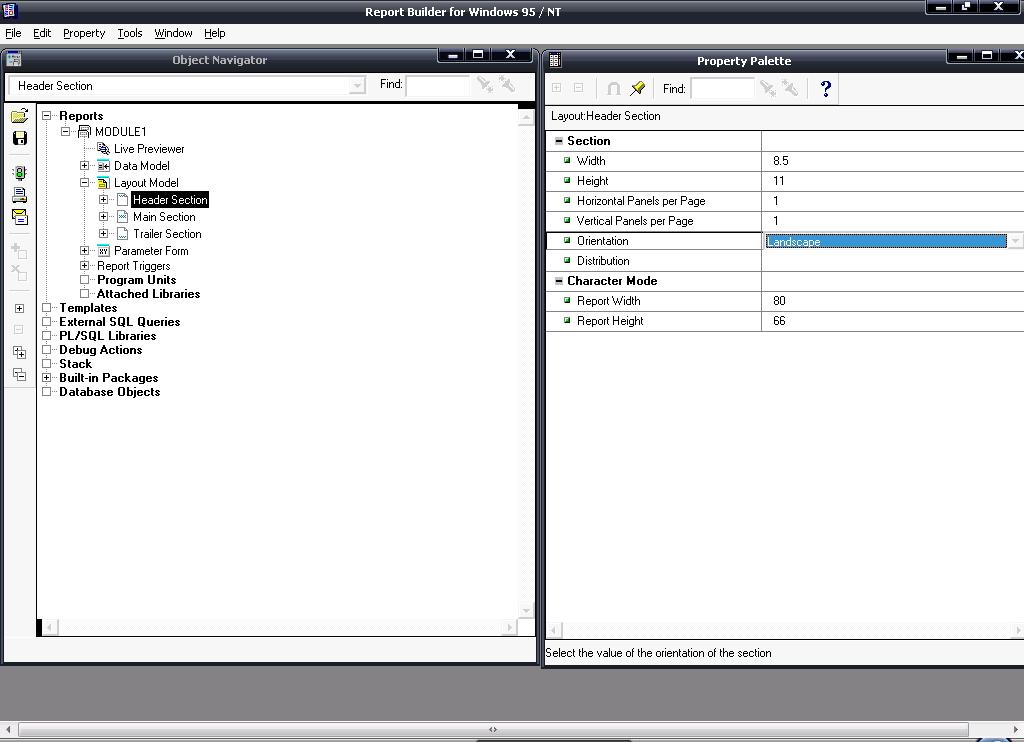Viewport: 1024px width, 742px height.
Task: Click the Mail envelope icon
Action: tap(19, 216)
